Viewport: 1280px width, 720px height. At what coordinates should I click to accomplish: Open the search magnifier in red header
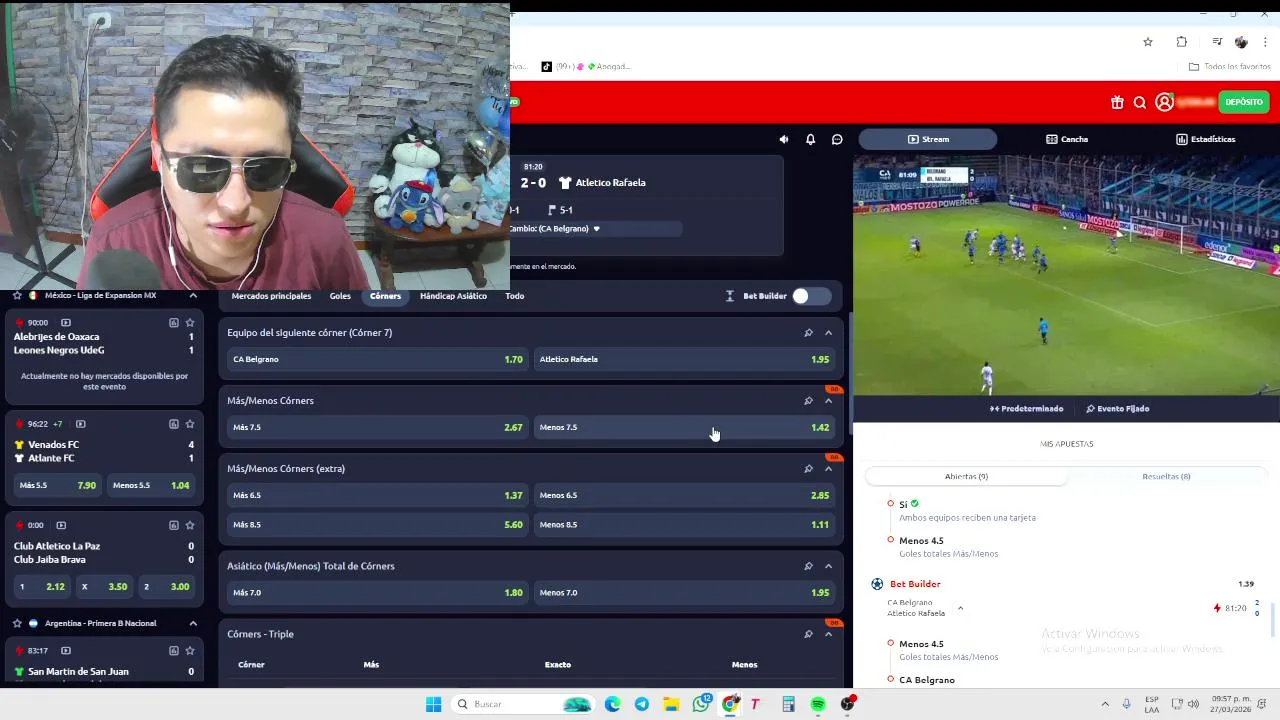click(x=1140, y=102)
